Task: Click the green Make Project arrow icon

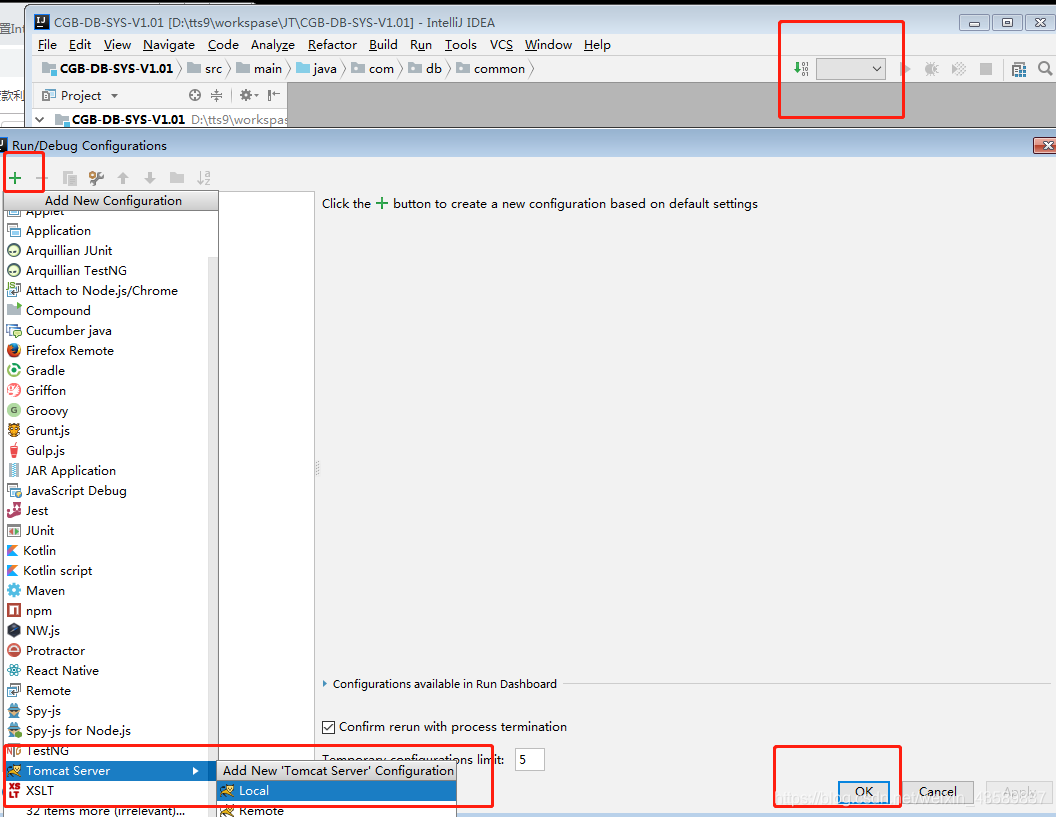Action: point(801,68)
